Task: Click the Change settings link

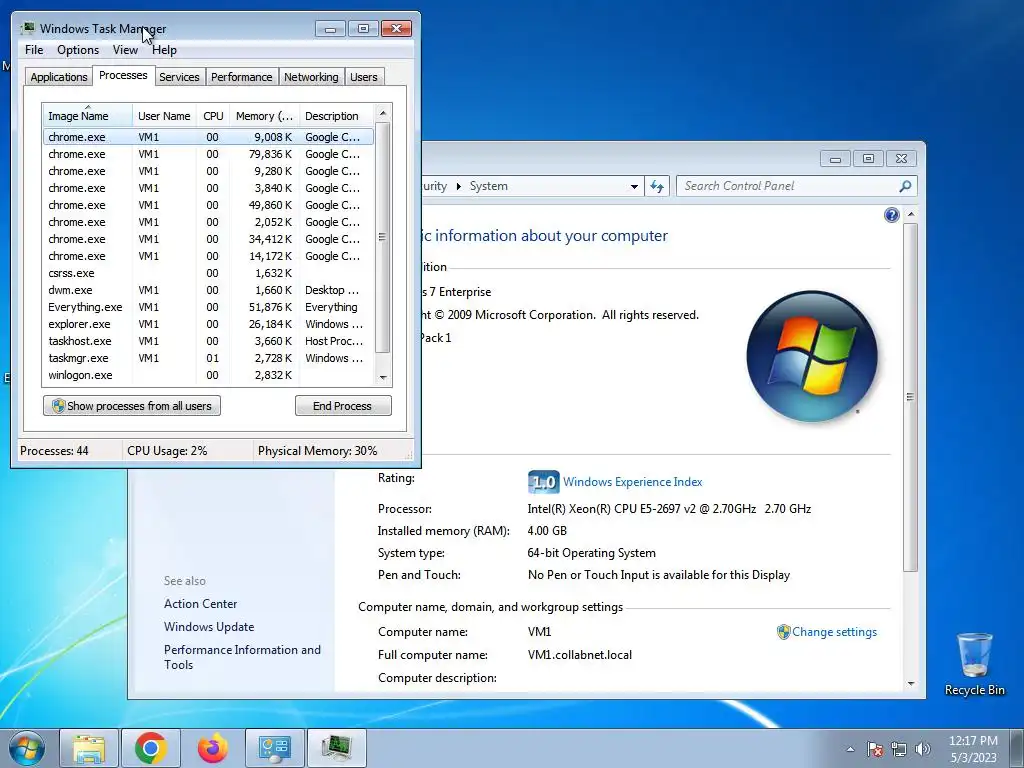Action: click(834, 632)
